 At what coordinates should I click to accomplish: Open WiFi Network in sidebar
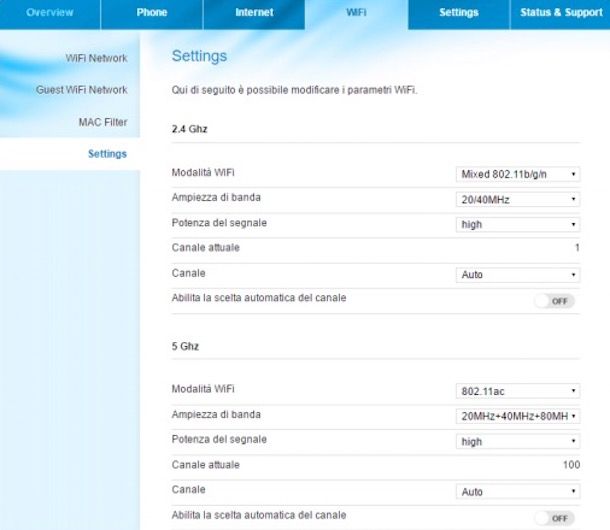click(96, 58)
